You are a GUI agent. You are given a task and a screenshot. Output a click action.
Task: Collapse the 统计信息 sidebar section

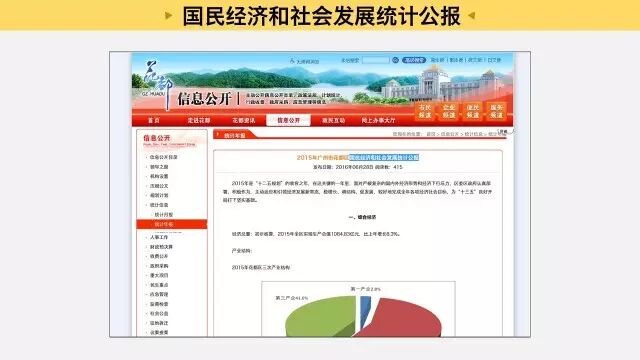click(x=159, y=205)
